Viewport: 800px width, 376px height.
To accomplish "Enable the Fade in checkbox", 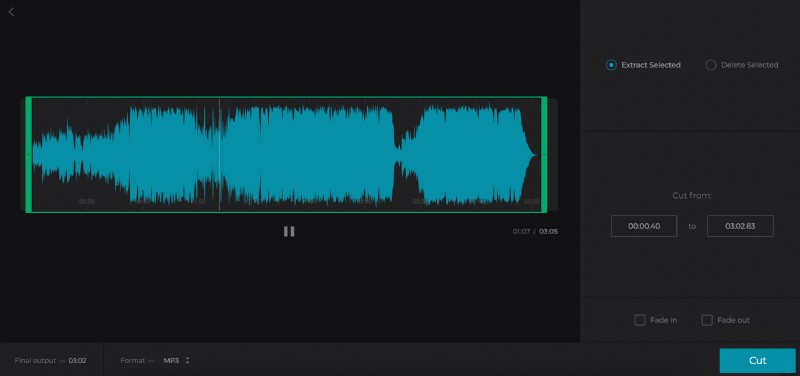I will 639,320.
